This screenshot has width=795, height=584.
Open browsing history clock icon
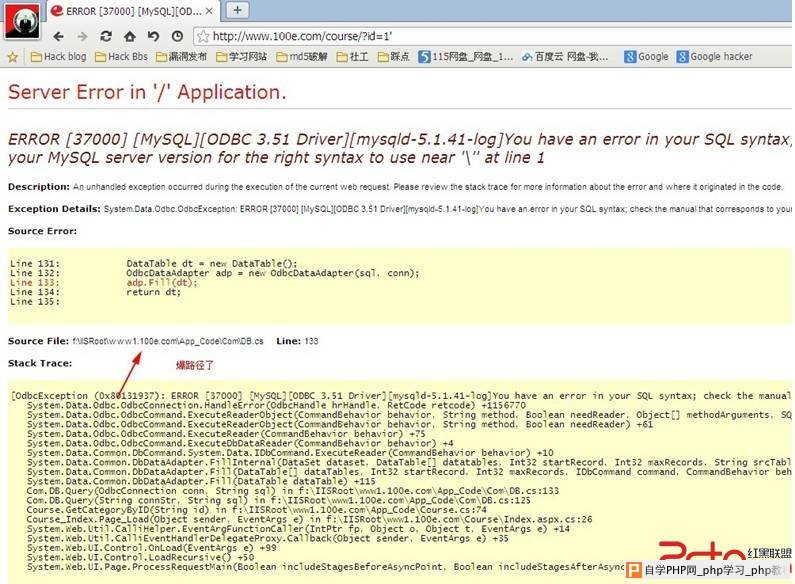tap(177, 36)
